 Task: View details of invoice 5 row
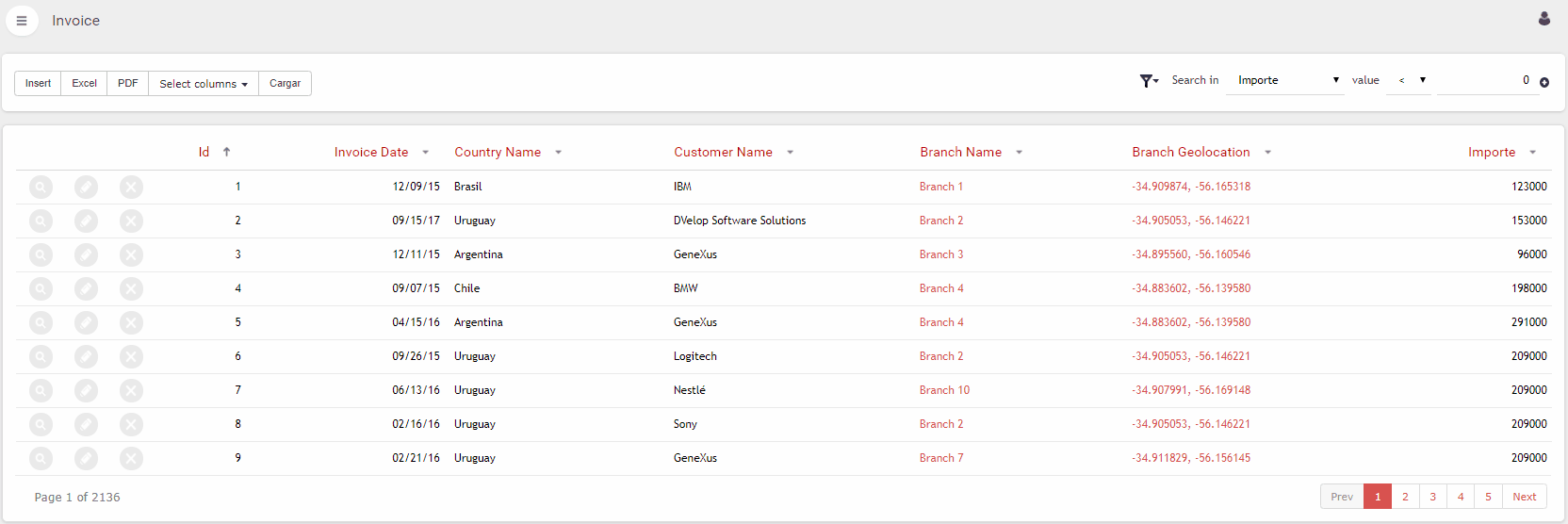click(41, 322)
